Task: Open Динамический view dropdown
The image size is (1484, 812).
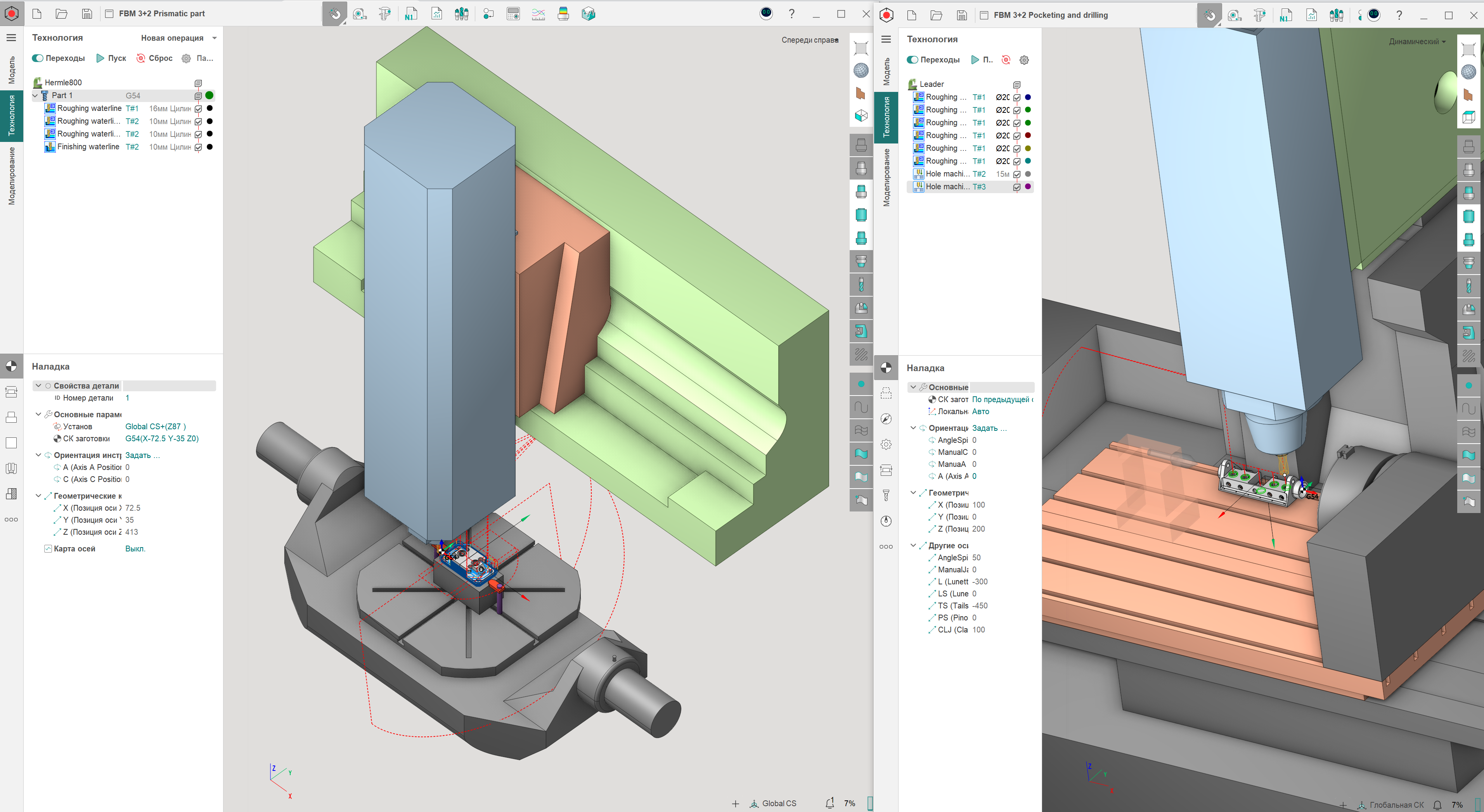Action: [x=1417, y=41]
